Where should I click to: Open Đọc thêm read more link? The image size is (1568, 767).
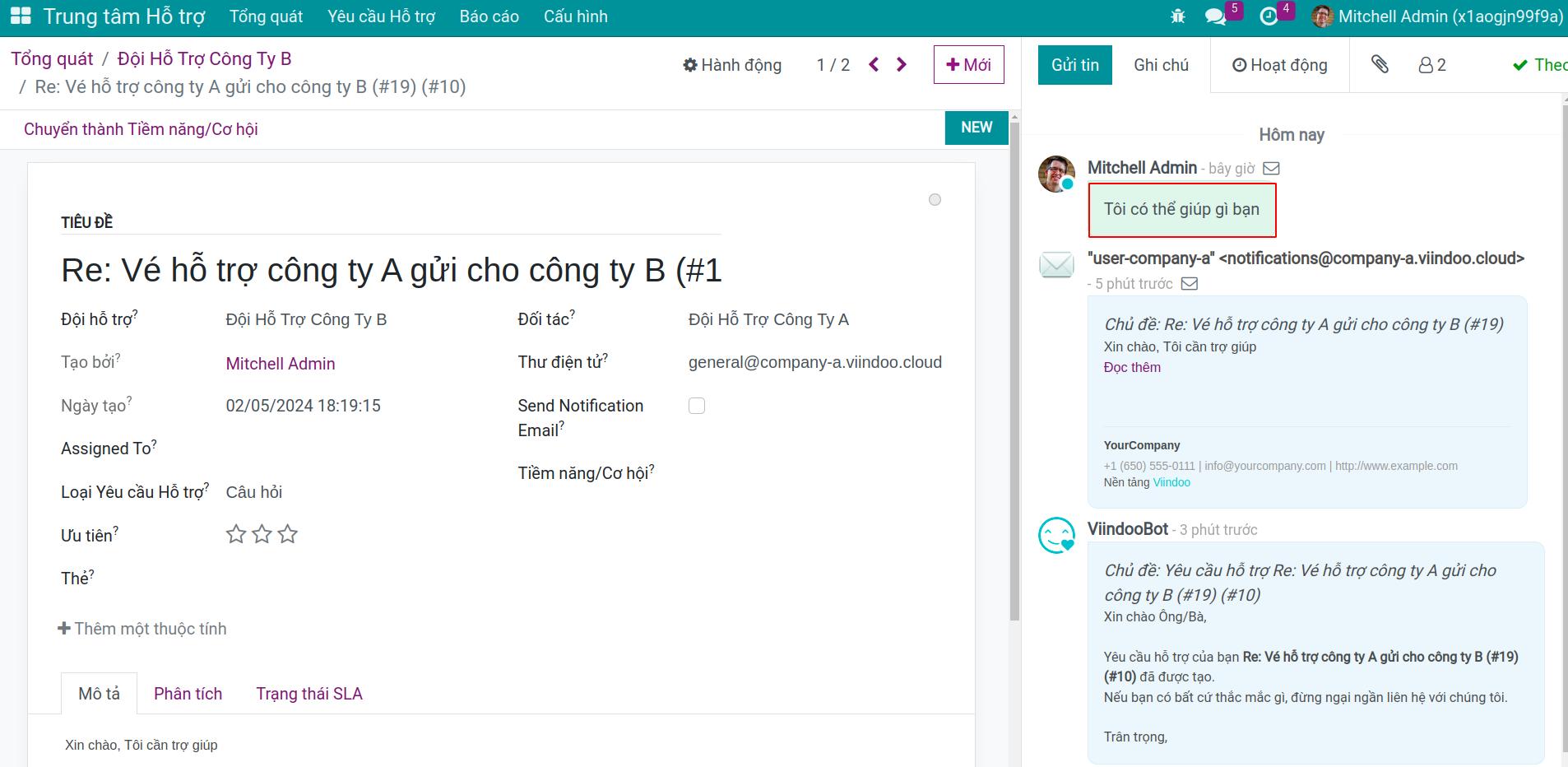[x=1132, y=367]
